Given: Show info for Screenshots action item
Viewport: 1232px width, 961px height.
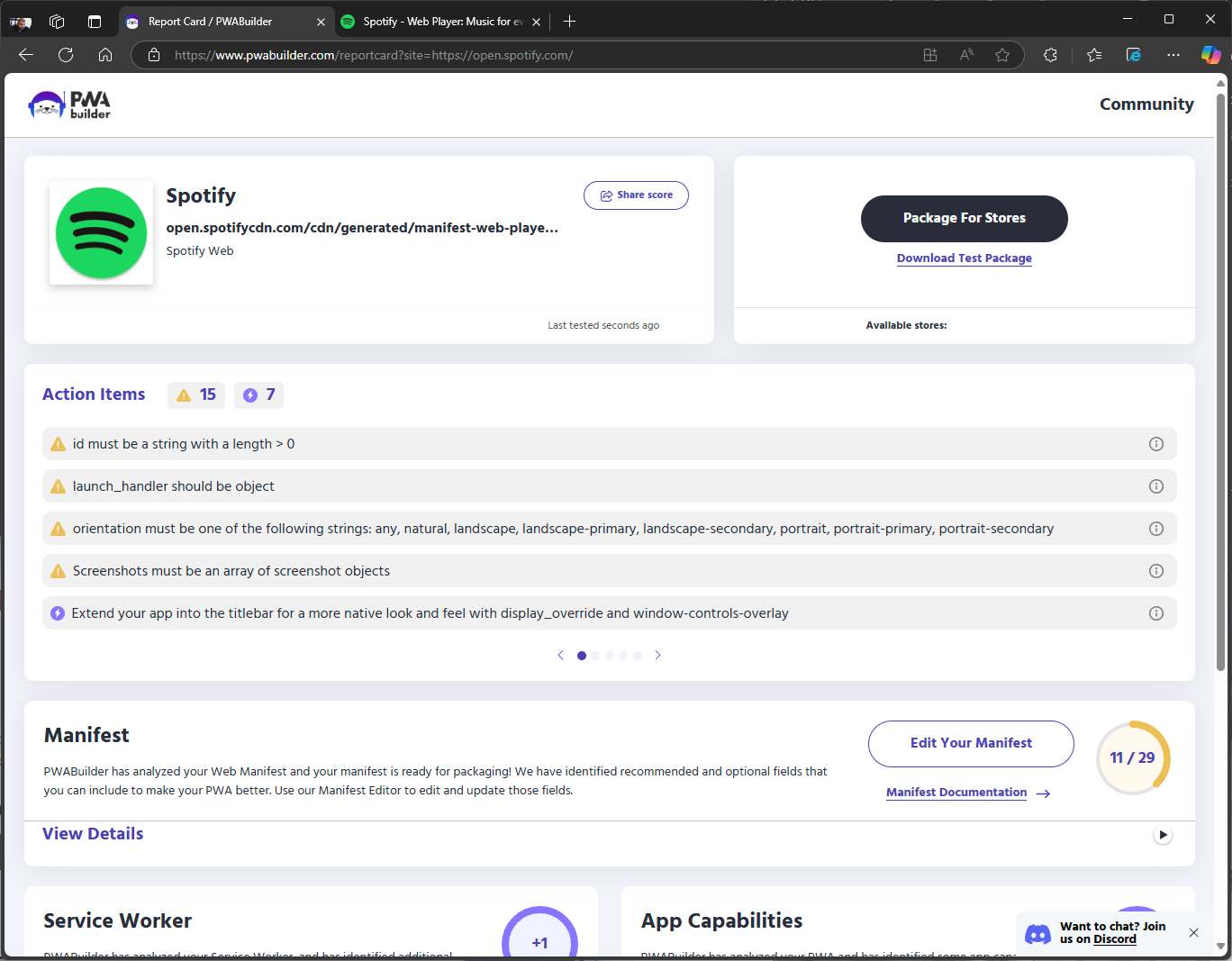Looking at the screenshot, I should click(1156, 571).
